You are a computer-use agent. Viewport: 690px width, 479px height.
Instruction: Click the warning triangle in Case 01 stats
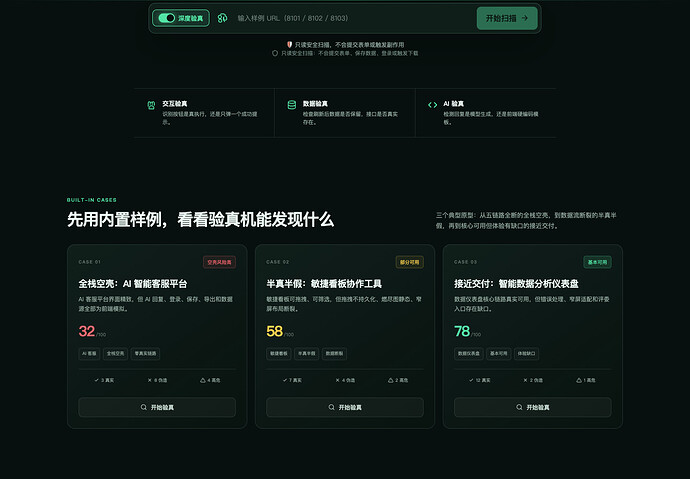(x=203, y=380)
